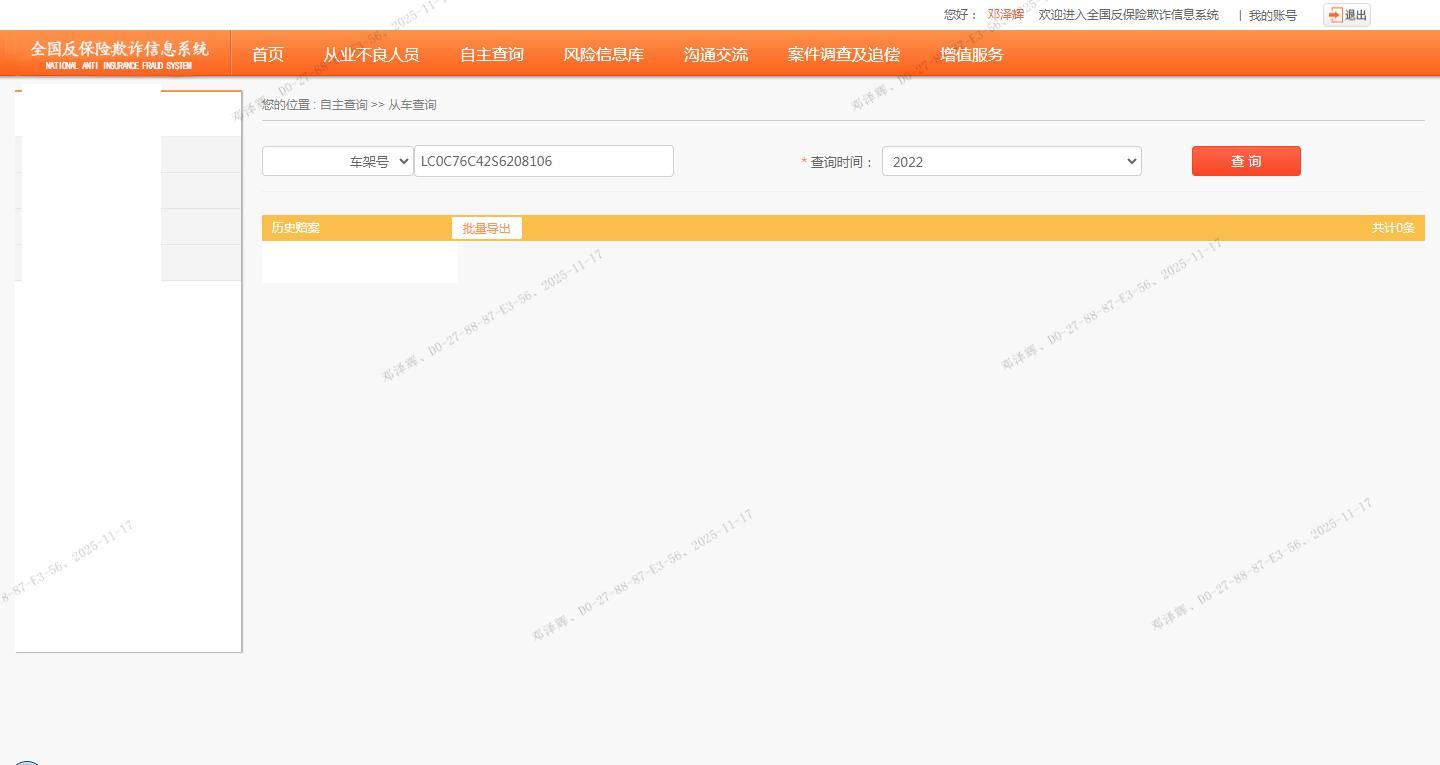Click 从车查询 in the breadcrumb path
Image resolution: width=1440 pixels, height=765 pixels.
coord(412,105)
